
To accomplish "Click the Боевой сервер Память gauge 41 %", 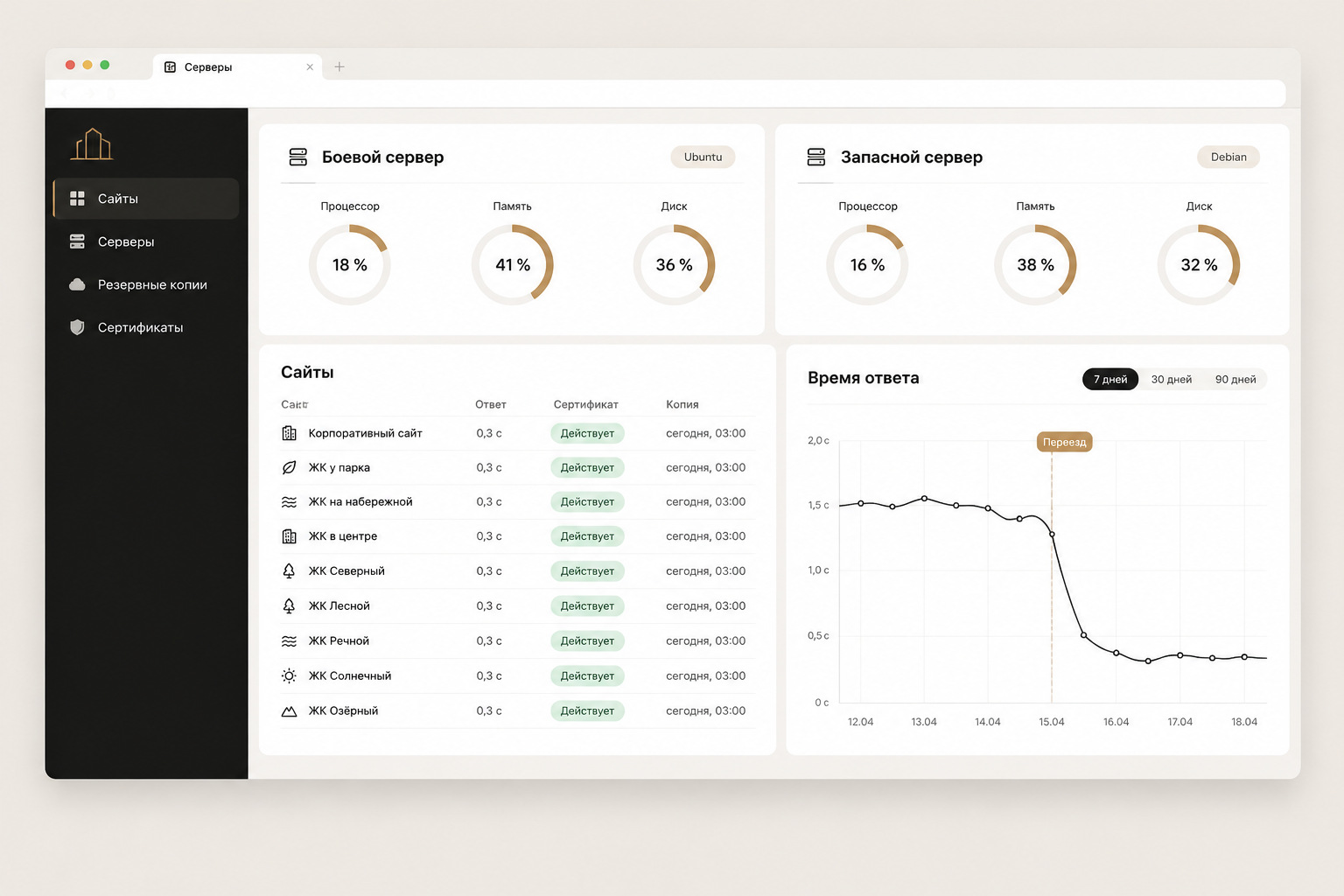I will tap(513, 264).
